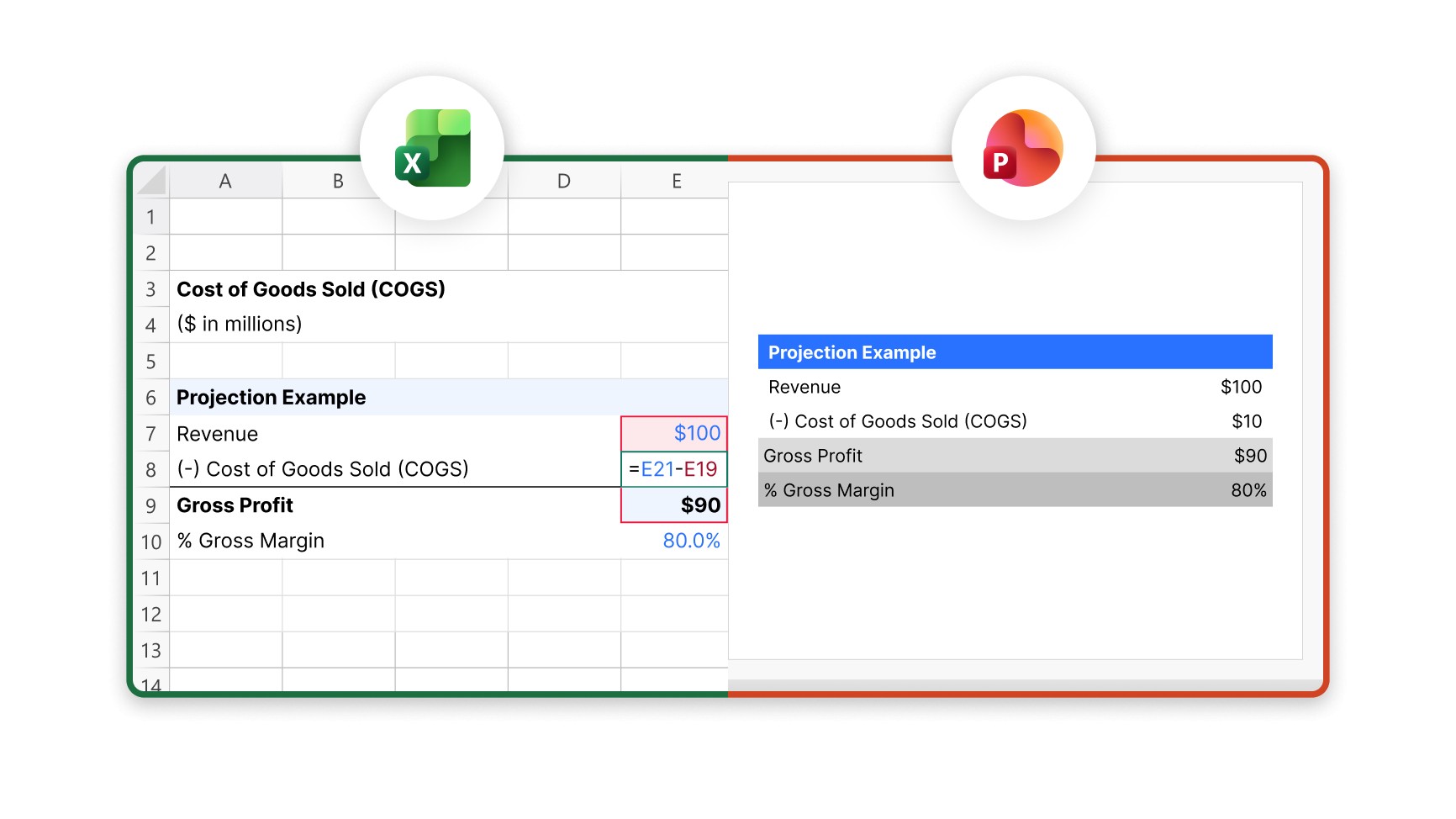Select the bold '$90' cell in Excel

click(674, 505)
